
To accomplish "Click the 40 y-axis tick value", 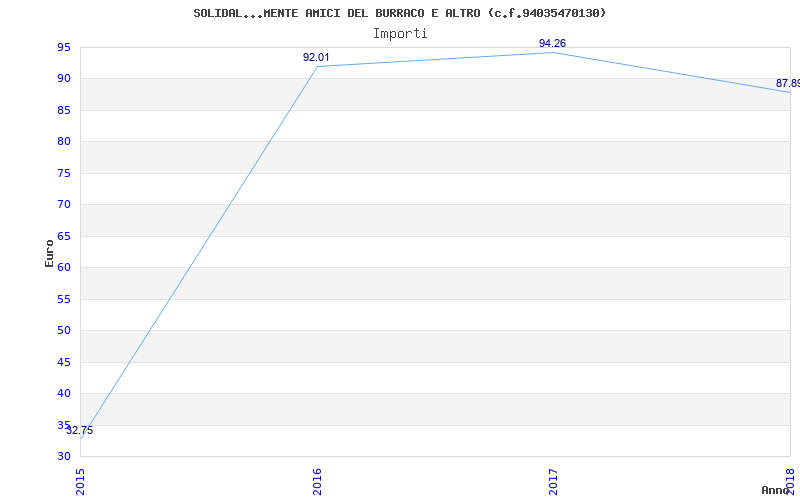I will click(64, 393).
